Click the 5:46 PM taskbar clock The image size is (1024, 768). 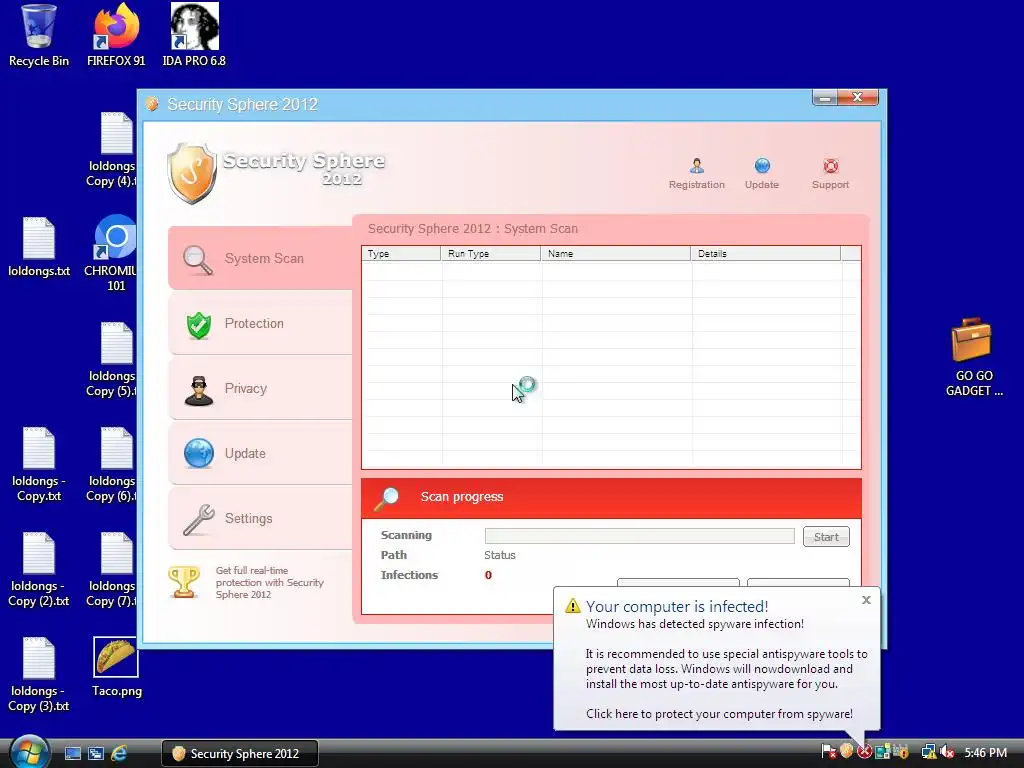click(x=985, y=752)
